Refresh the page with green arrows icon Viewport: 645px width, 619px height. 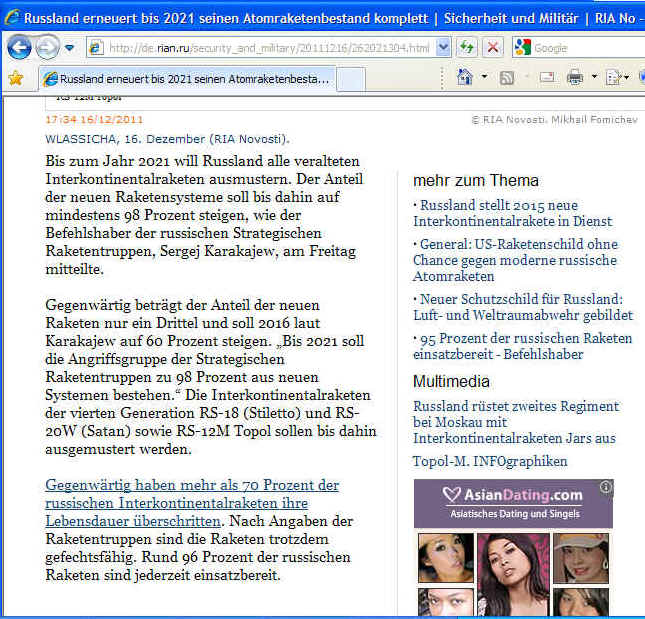click(467, 48)
